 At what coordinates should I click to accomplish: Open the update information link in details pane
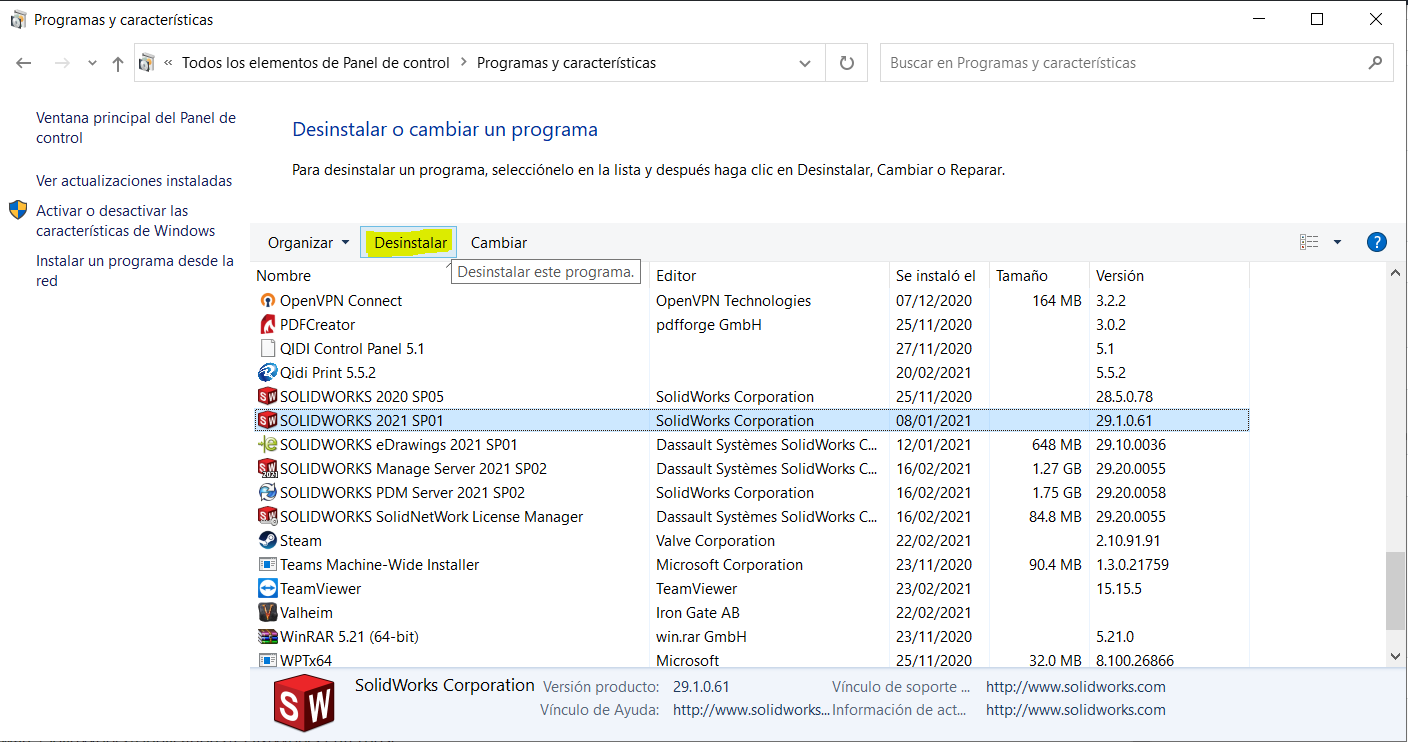[x=1076, y=710]
